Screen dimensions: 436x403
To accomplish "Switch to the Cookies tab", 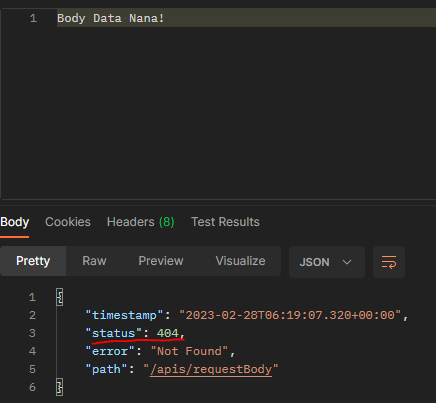I will tap(68, 222).
